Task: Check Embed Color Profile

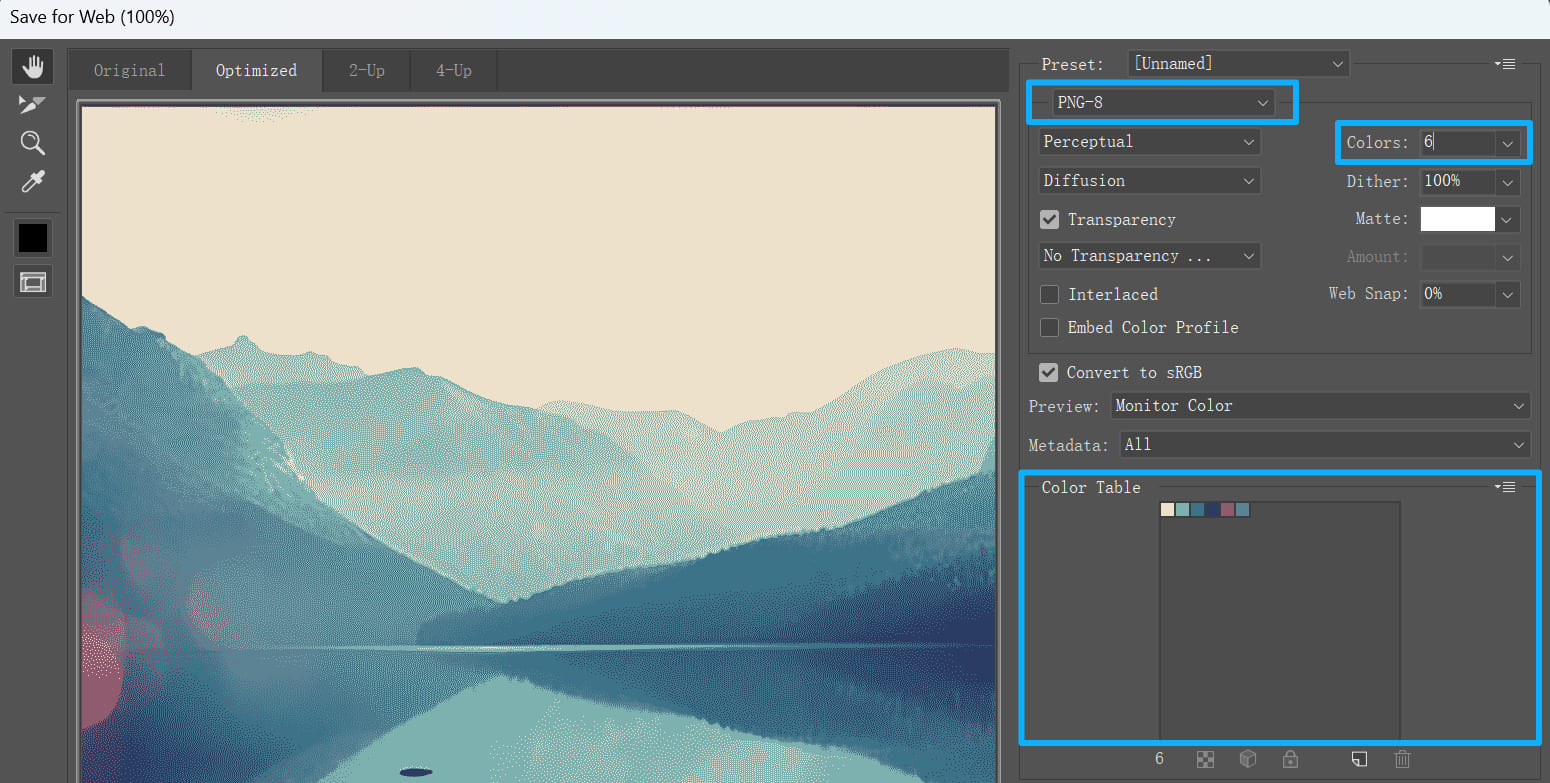Action: [1049, 327]
